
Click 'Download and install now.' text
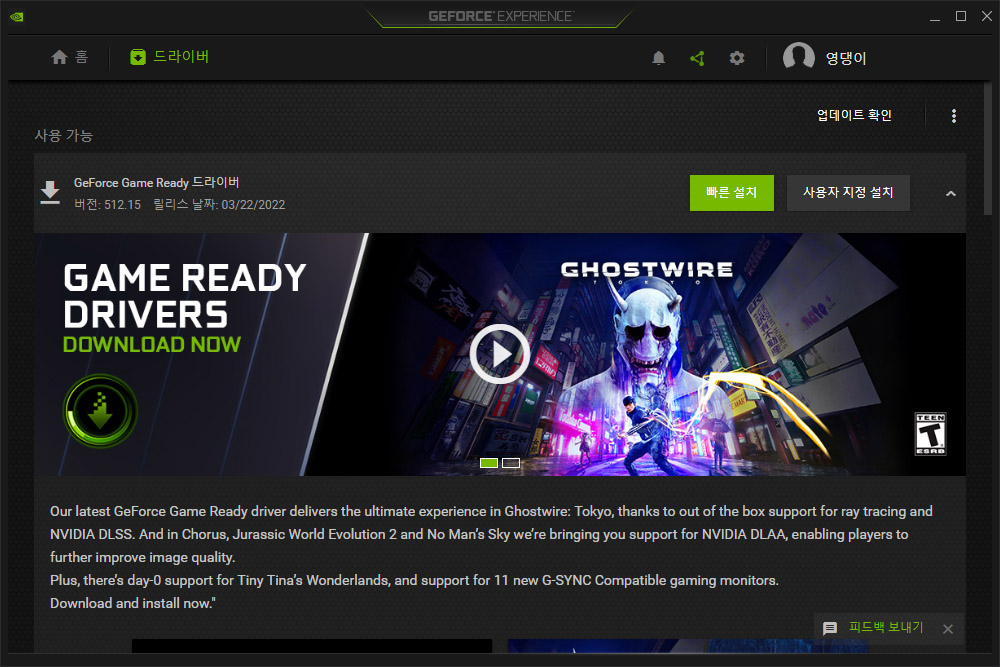click(x=133, y=603)
